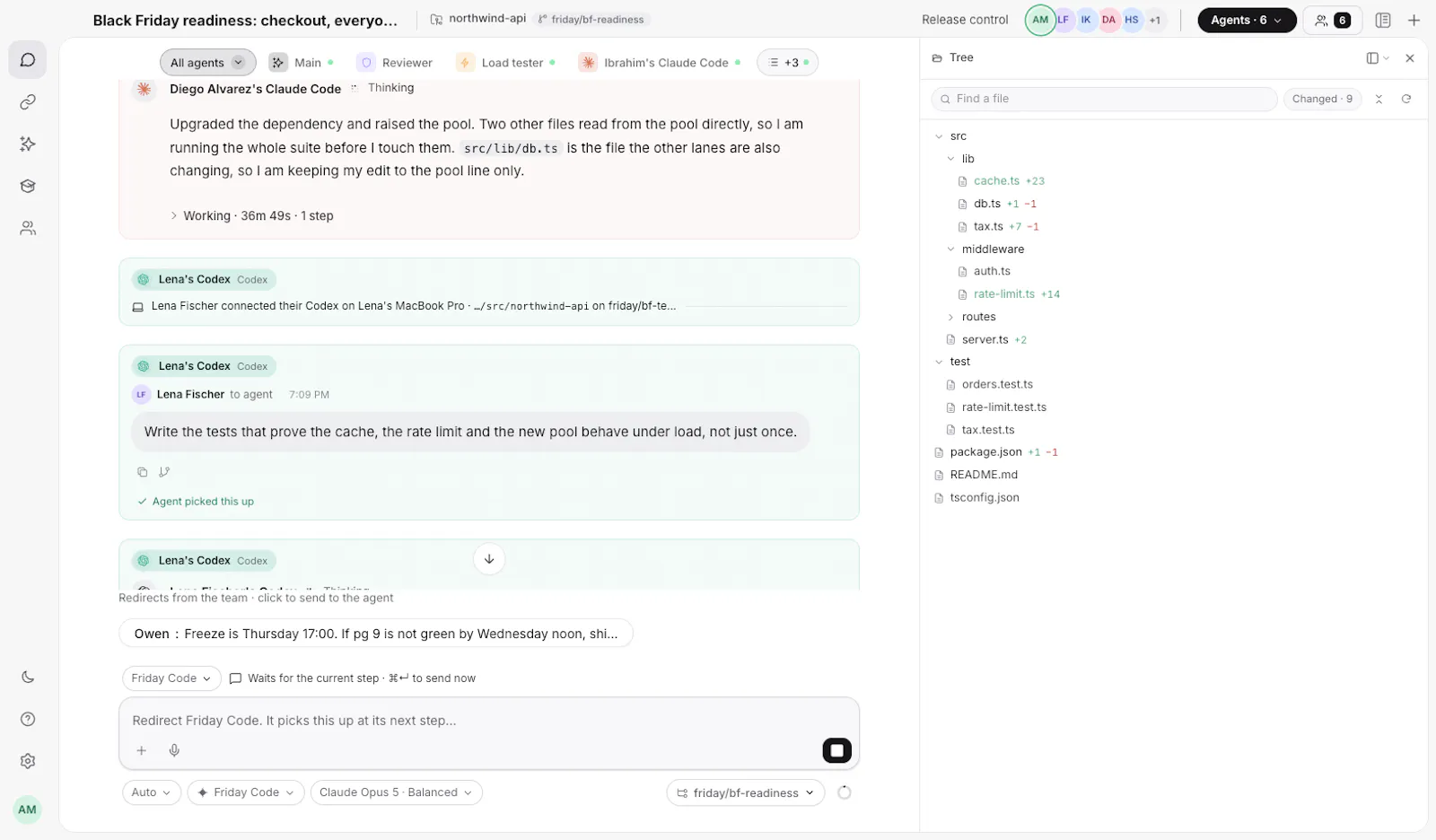This screenshot has width=1436, height=840.
Task: Select the Reviewer agent tab
Action: [x=396, y=63]
